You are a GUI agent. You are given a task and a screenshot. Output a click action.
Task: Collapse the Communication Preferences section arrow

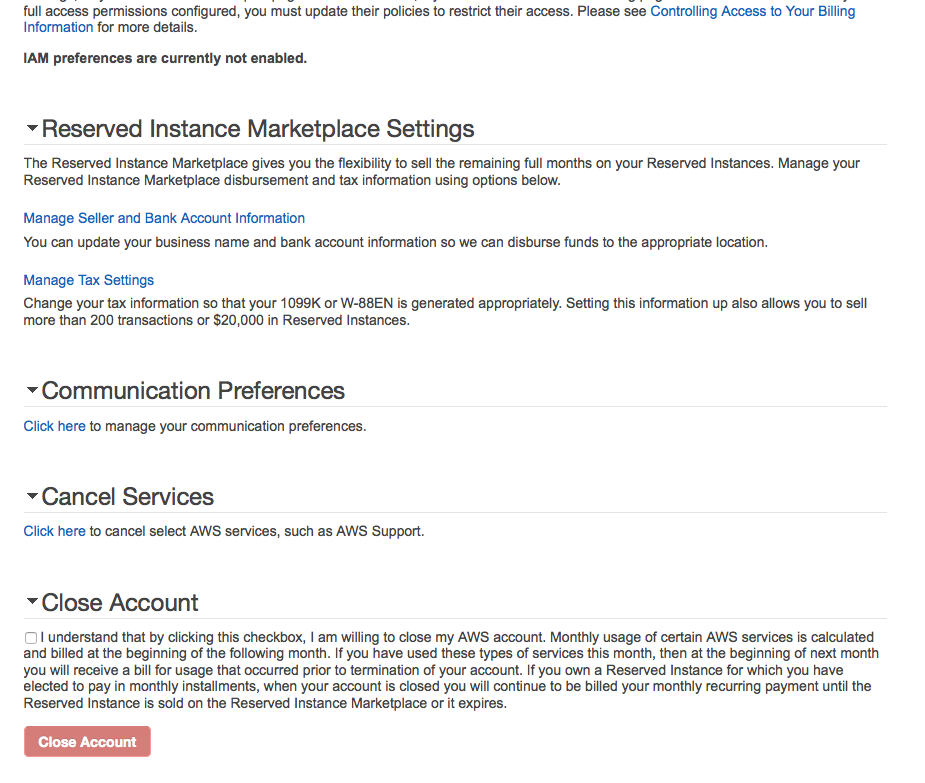(32, 390)
